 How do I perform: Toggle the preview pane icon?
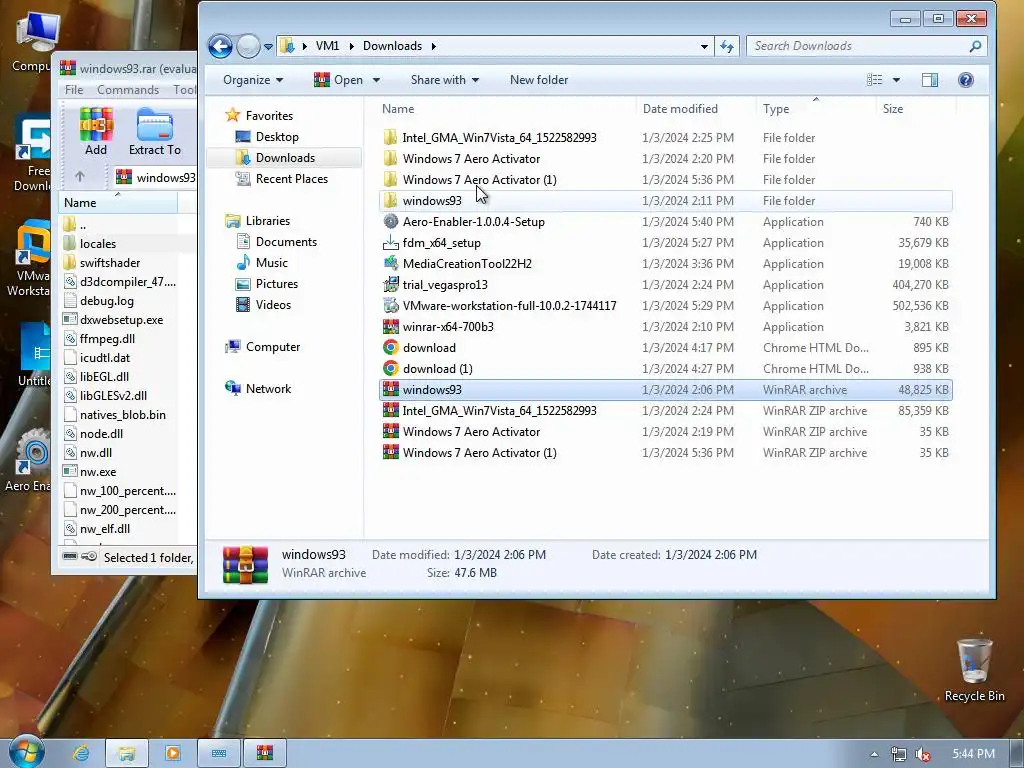point(929,80)
